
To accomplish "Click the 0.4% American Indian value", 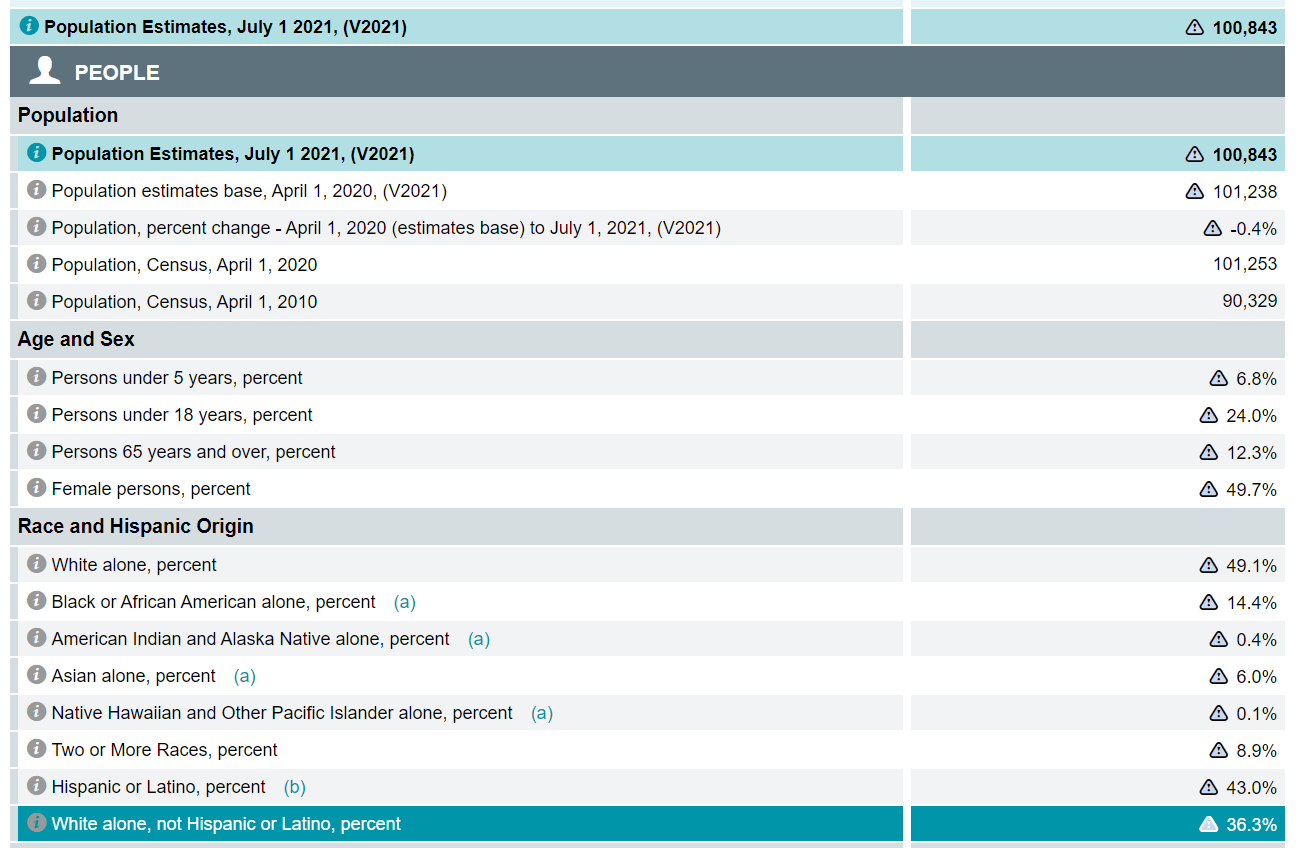I will [x=1256, y=640].
